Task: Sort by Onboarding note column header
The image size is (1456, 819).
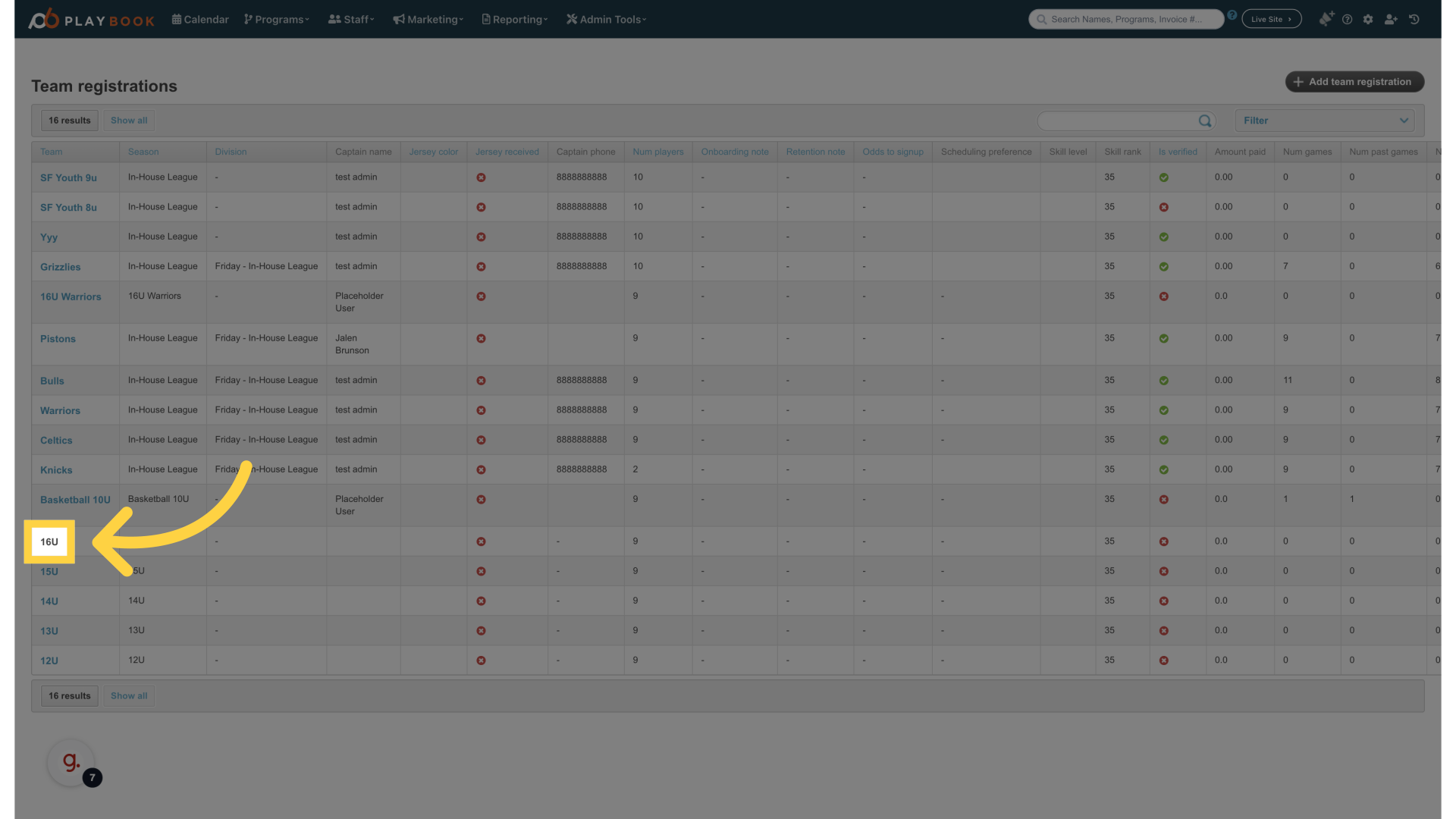Action: pos(735,152)
